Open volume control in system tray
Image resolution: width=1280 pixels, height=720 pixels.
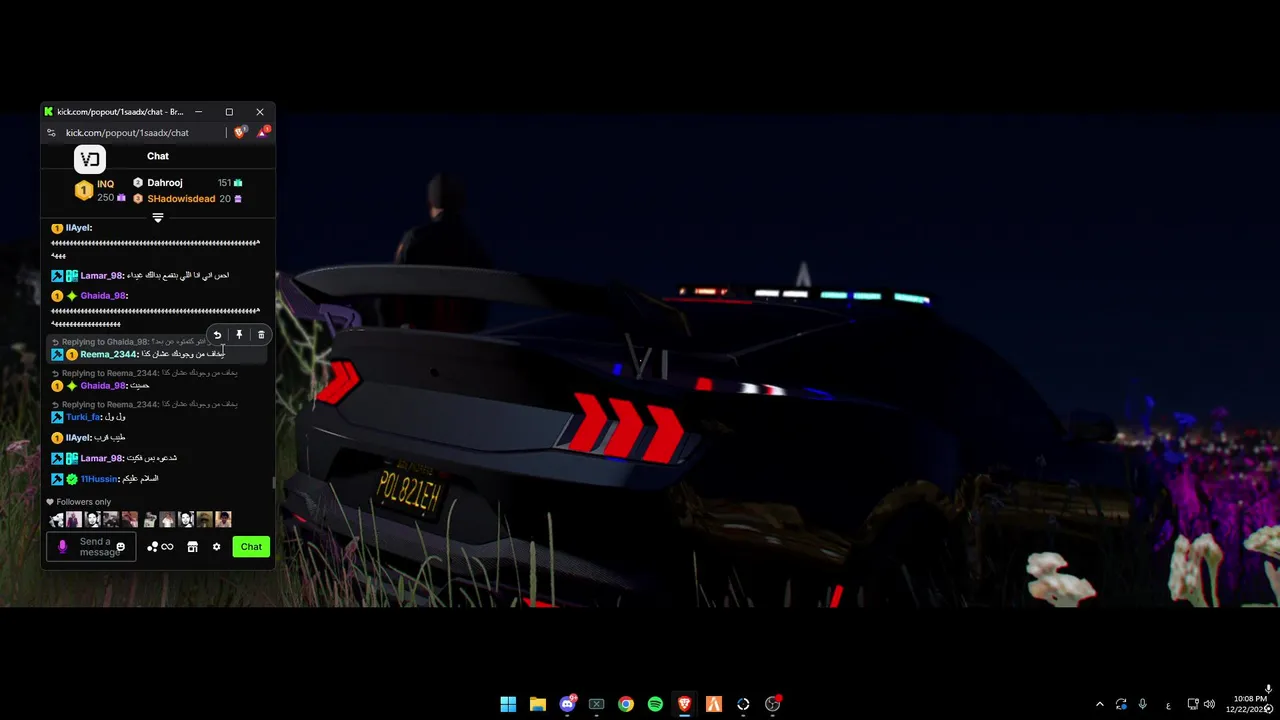pyautogui.click(x=1209, y=704)
